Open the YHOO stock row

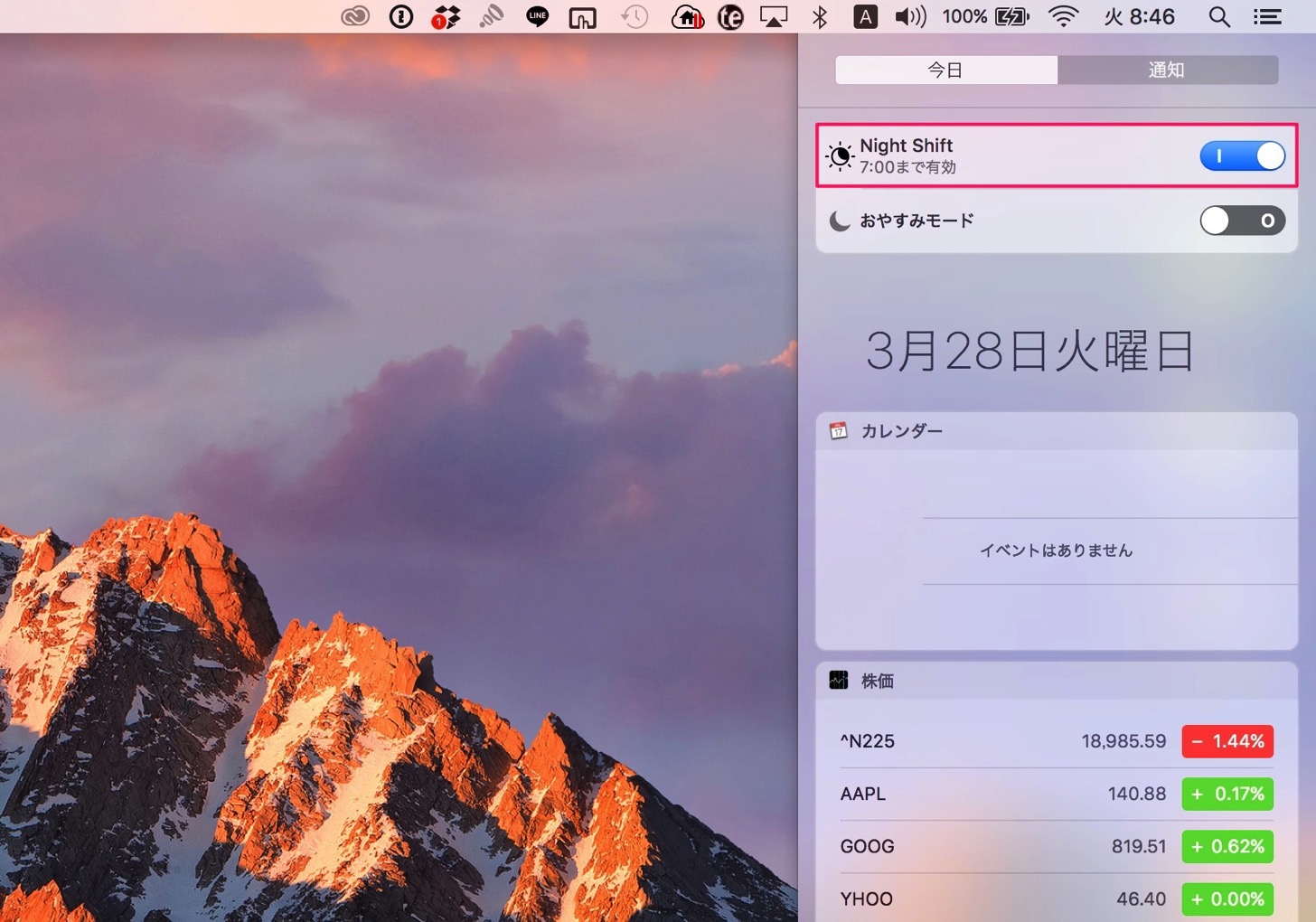(1057, 898)
